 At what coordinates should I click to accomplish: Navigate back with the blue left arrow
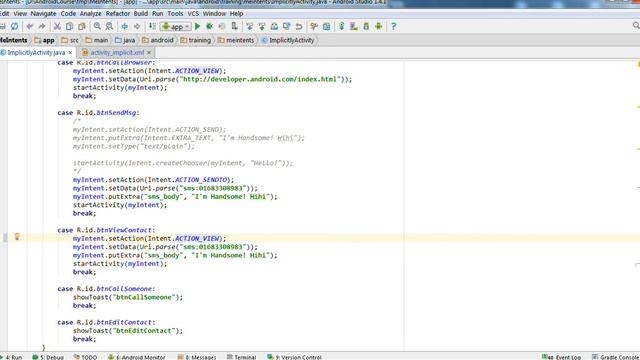click(x=124, y=27)
